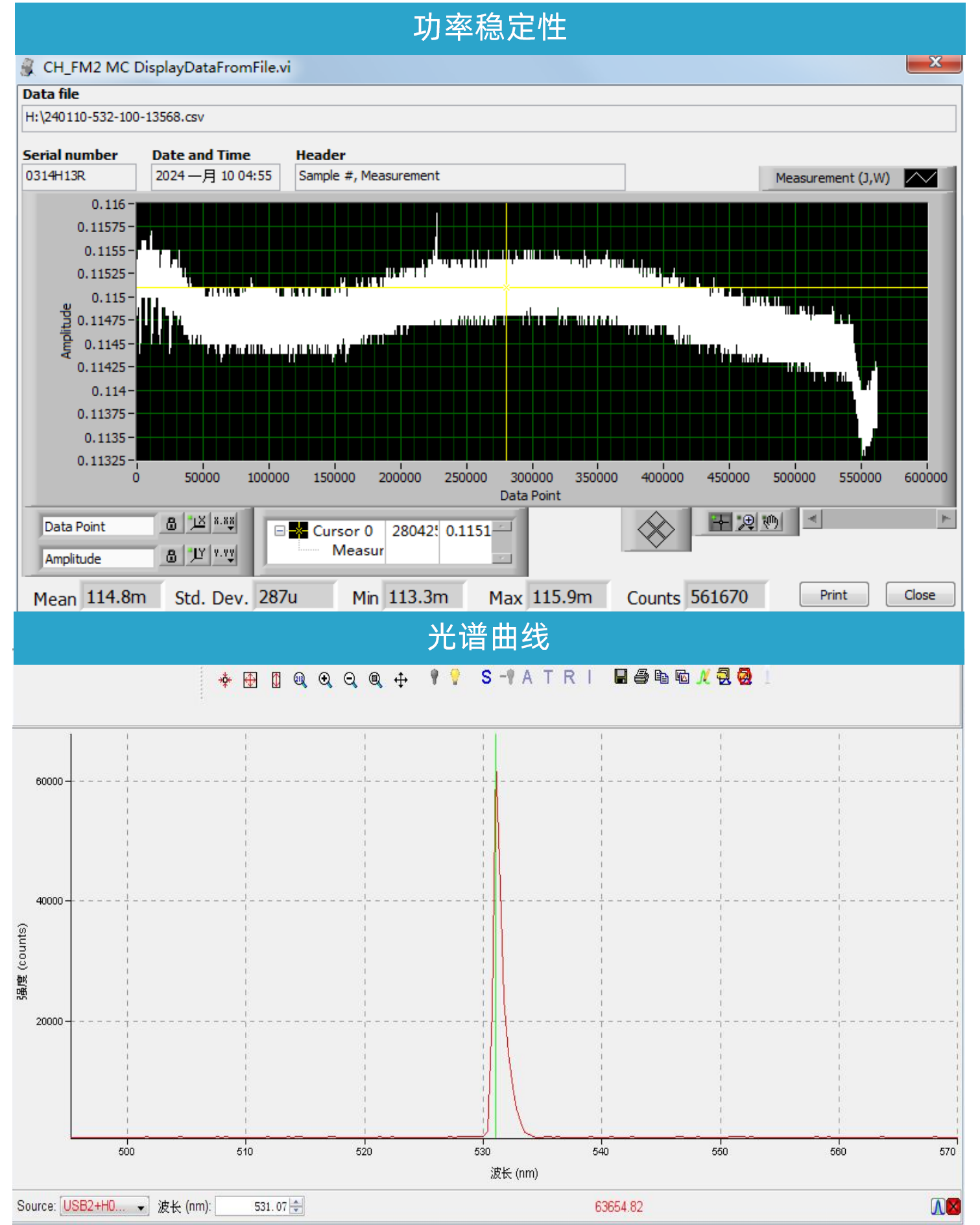980x1225 pixels.
Task: Click the Data Point axis name field
Action: click(98, 526)
